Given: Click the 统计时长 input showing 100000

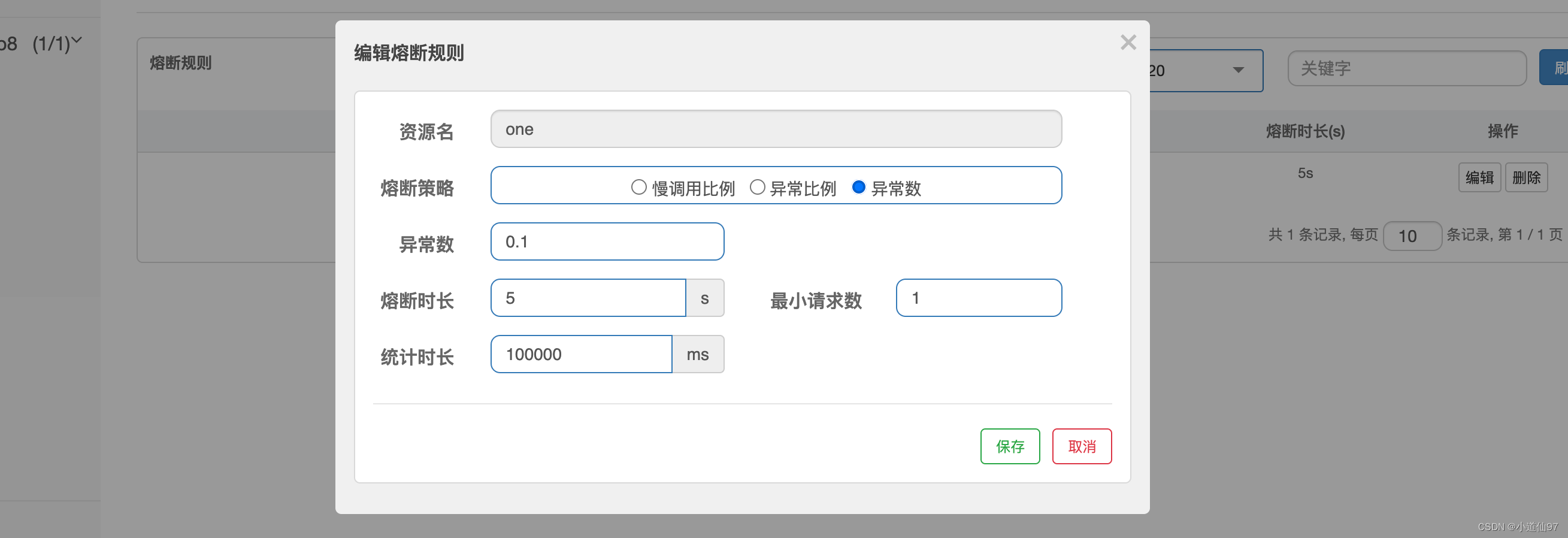Looking at the screenshot, I should click(x=582, y=354).
